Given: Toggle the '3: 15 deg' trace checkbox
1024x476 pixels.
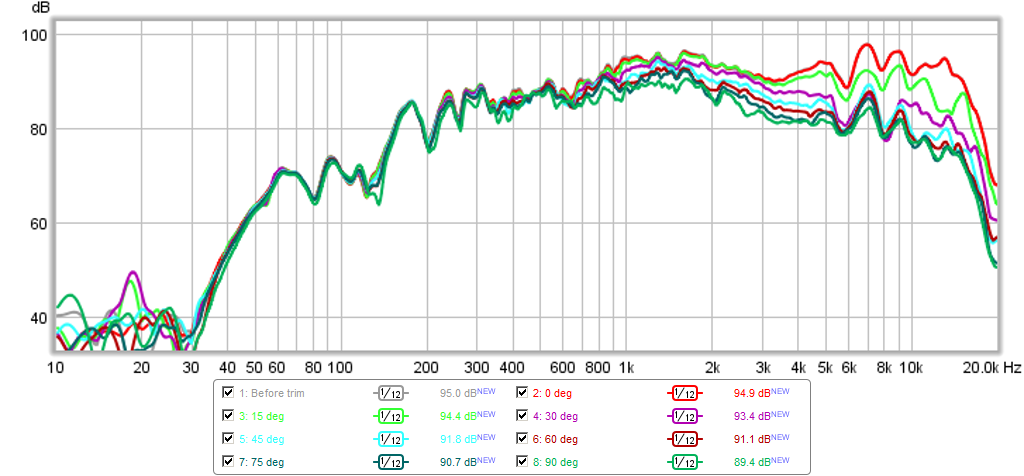Looking at the screenshot, I should click(228, 416).
